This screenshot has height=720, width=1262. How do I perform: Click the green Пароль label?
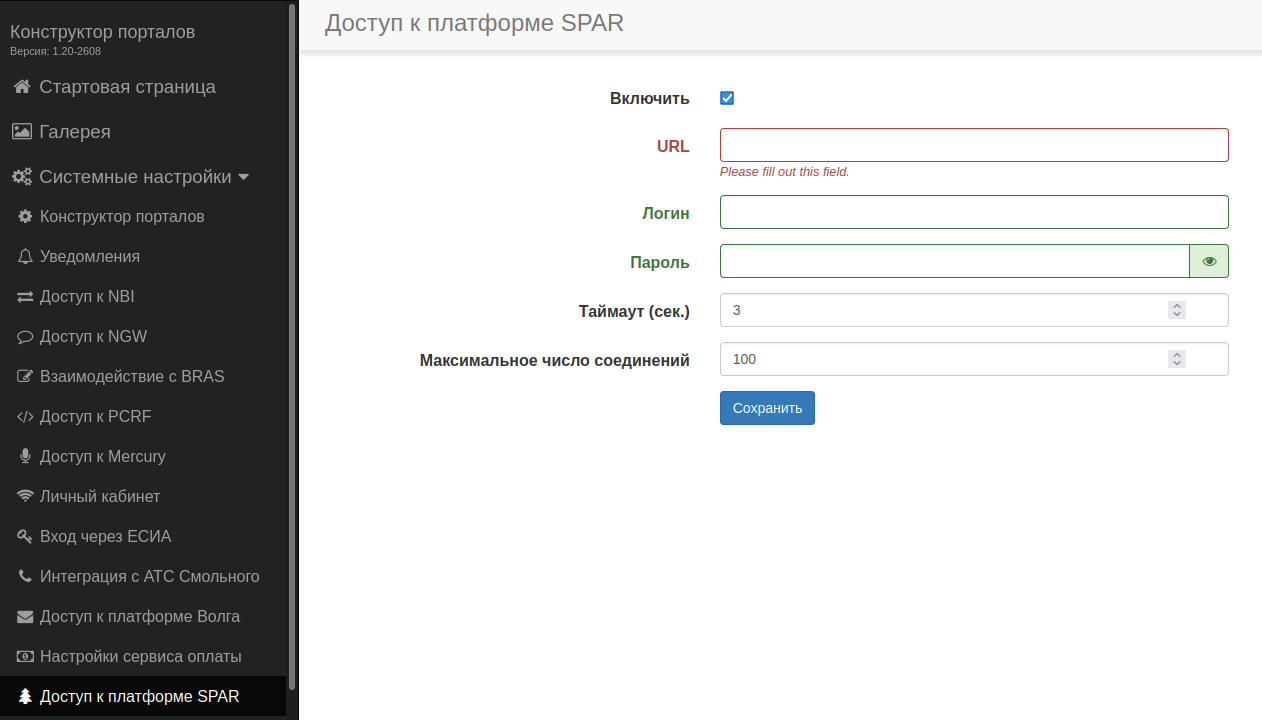[660, 262]
